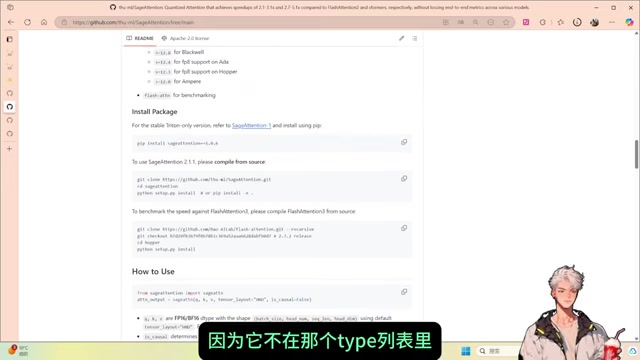The width and height of the screenshot is (640, 360).
Task: Open the favorites list icon
Action: [561, 22]
